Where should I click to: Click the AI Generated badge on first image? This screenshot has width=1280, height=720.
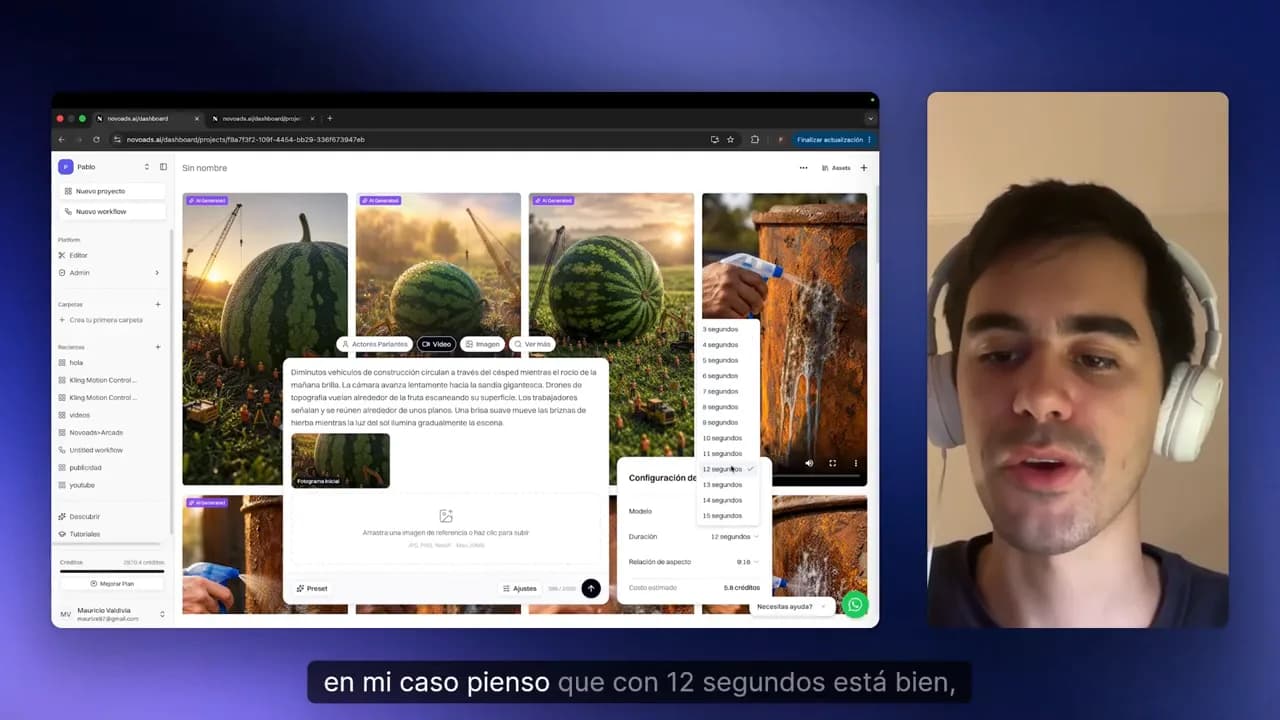coord(207,200)
